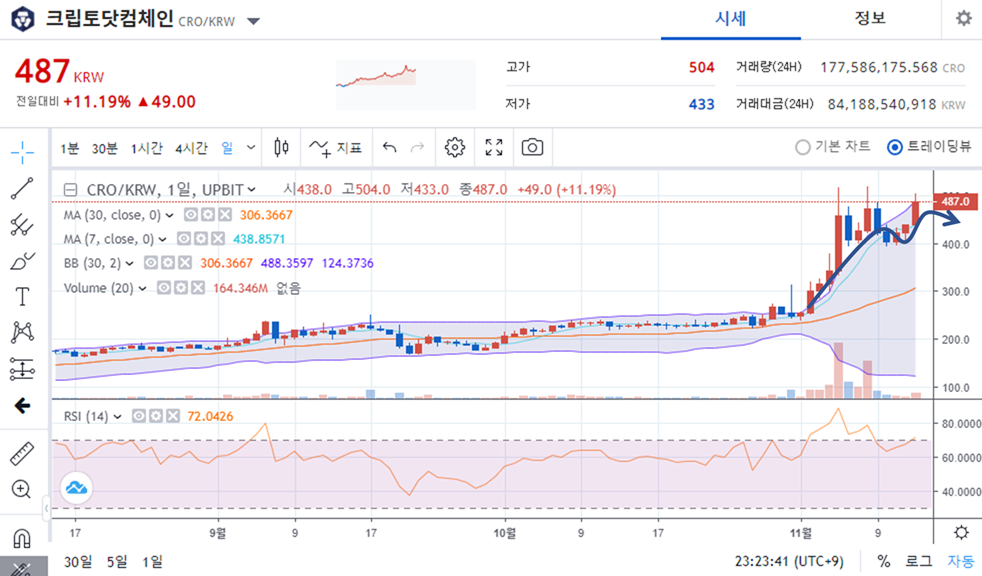Expand RSI (14) options chevron
982x576 pixels.
(117, 417)
